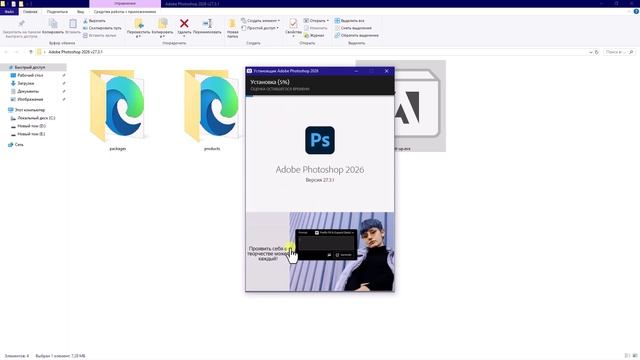Screen dimensions: 640x360
Task: Open the Копировать в dropdown
Action: pyautogui.click(x=162, y=28)
